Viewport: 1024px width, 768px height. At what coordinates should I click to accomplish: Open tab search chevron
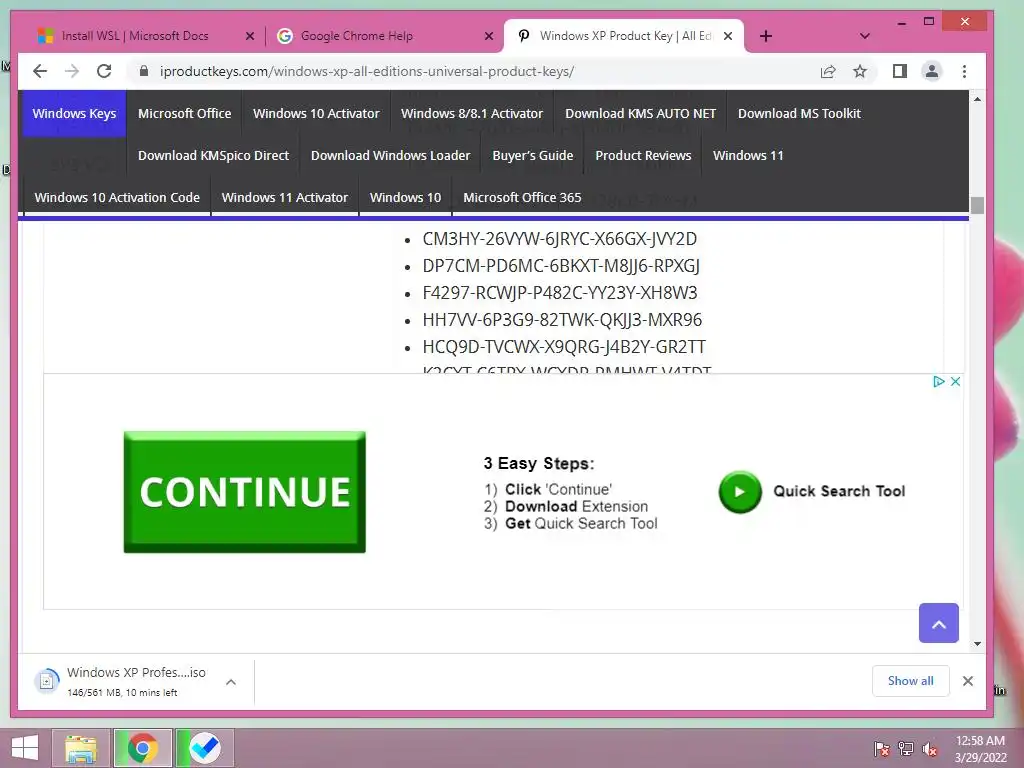tap(865, 36)
